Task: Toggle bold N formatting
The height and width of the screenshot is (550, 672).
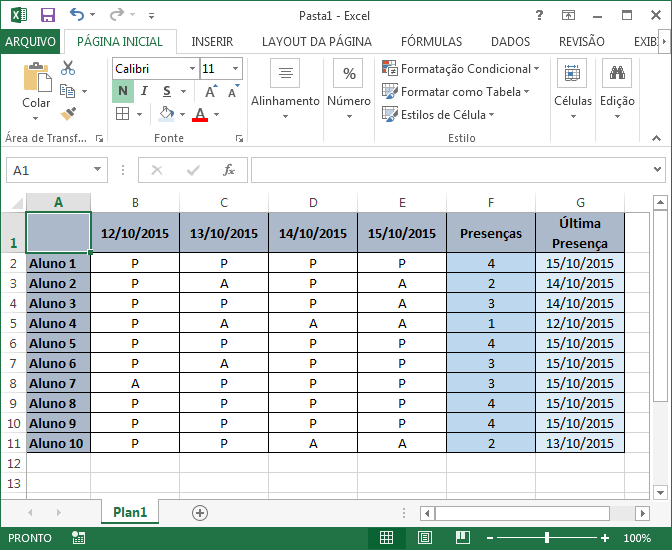Action: pos(123,91)
